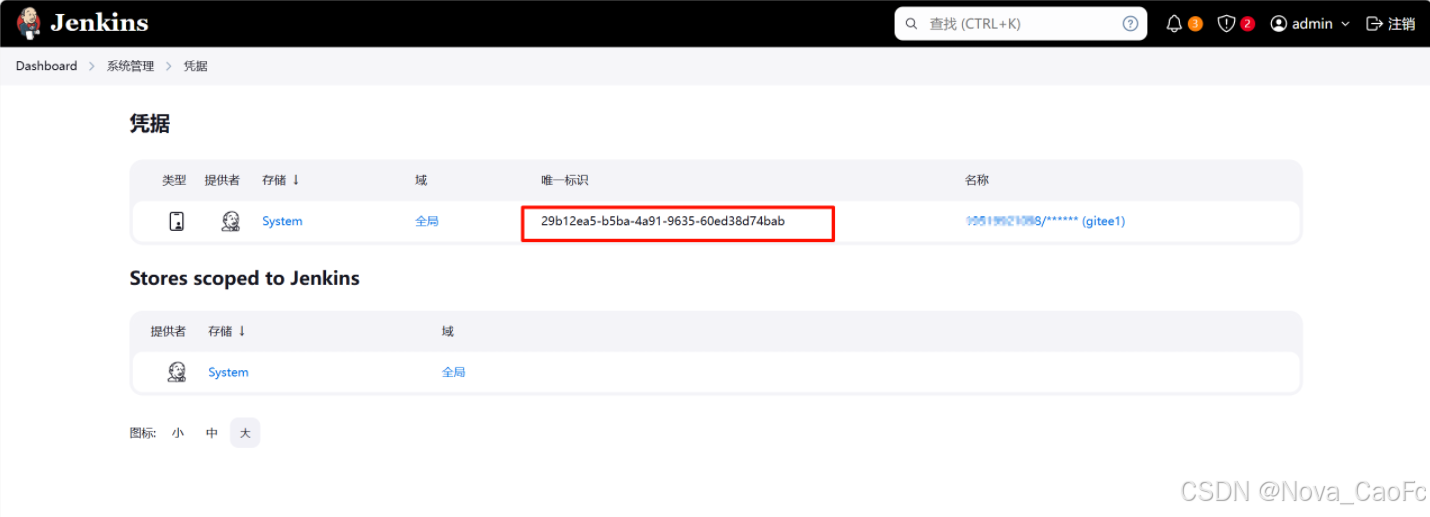Set icon size to 小

click(x=178, y=433)
